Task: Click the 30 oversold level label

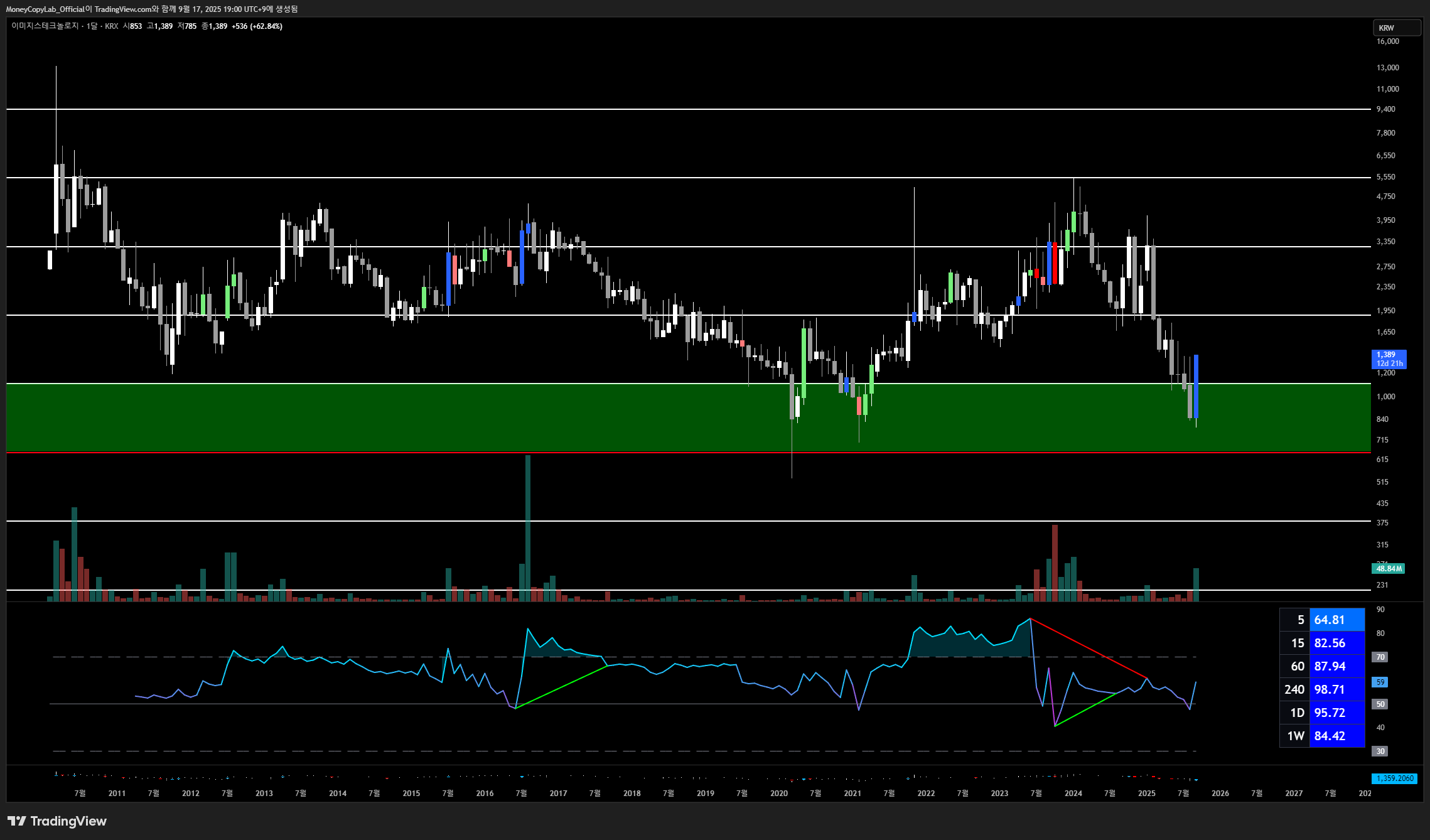Action: 1380,751
